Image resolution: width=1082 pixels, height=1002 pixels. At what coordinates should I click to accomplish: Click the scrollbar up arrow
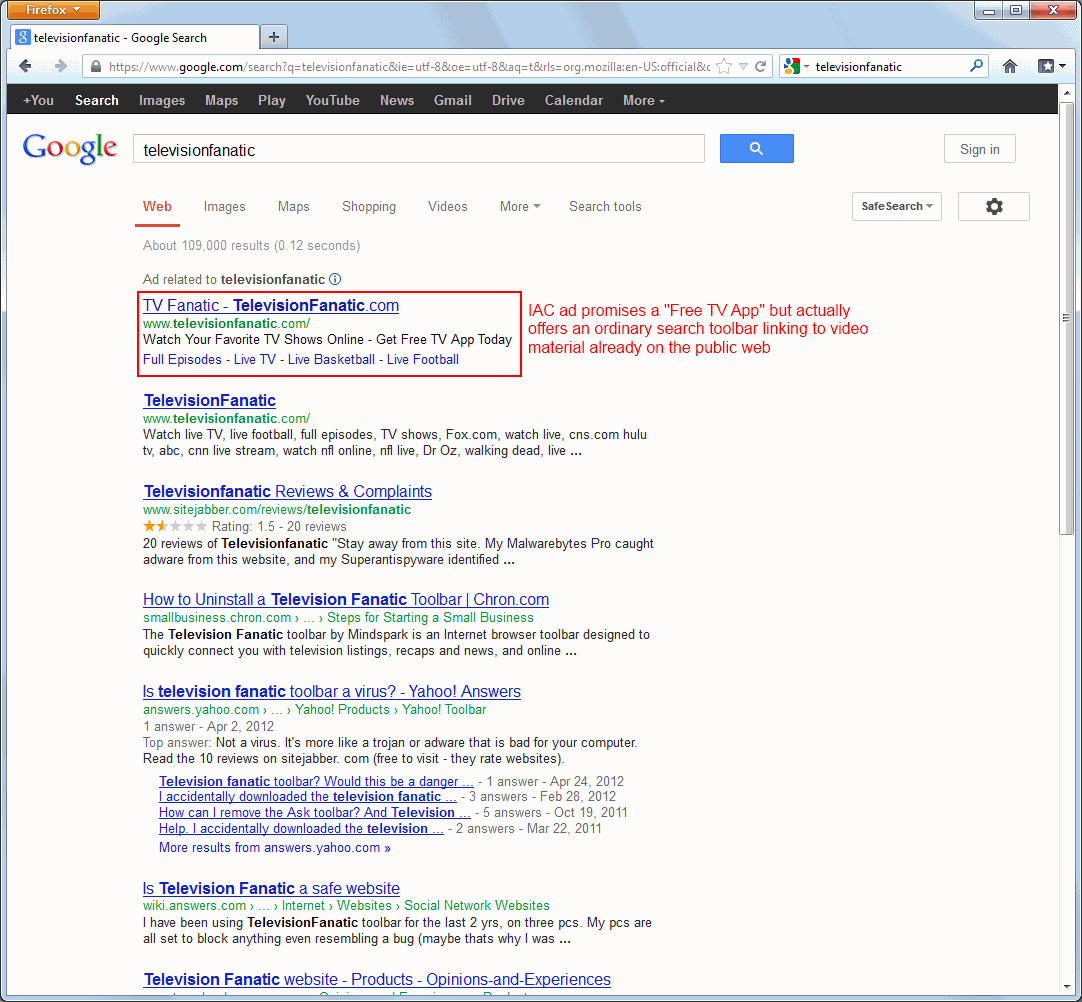click(1067, 92)
